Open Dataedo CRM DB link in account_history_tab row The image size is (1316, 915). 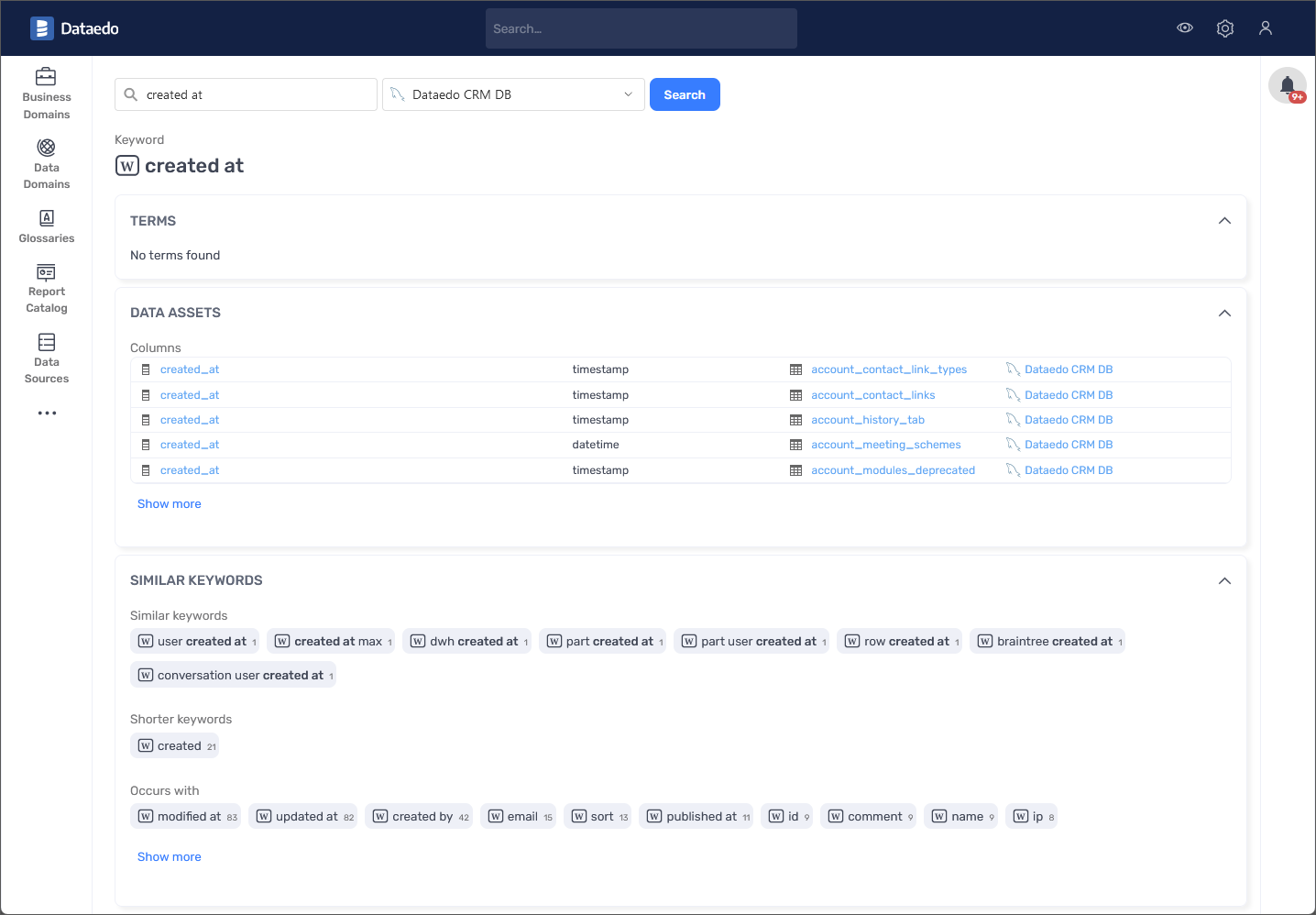coord(1069,420)
